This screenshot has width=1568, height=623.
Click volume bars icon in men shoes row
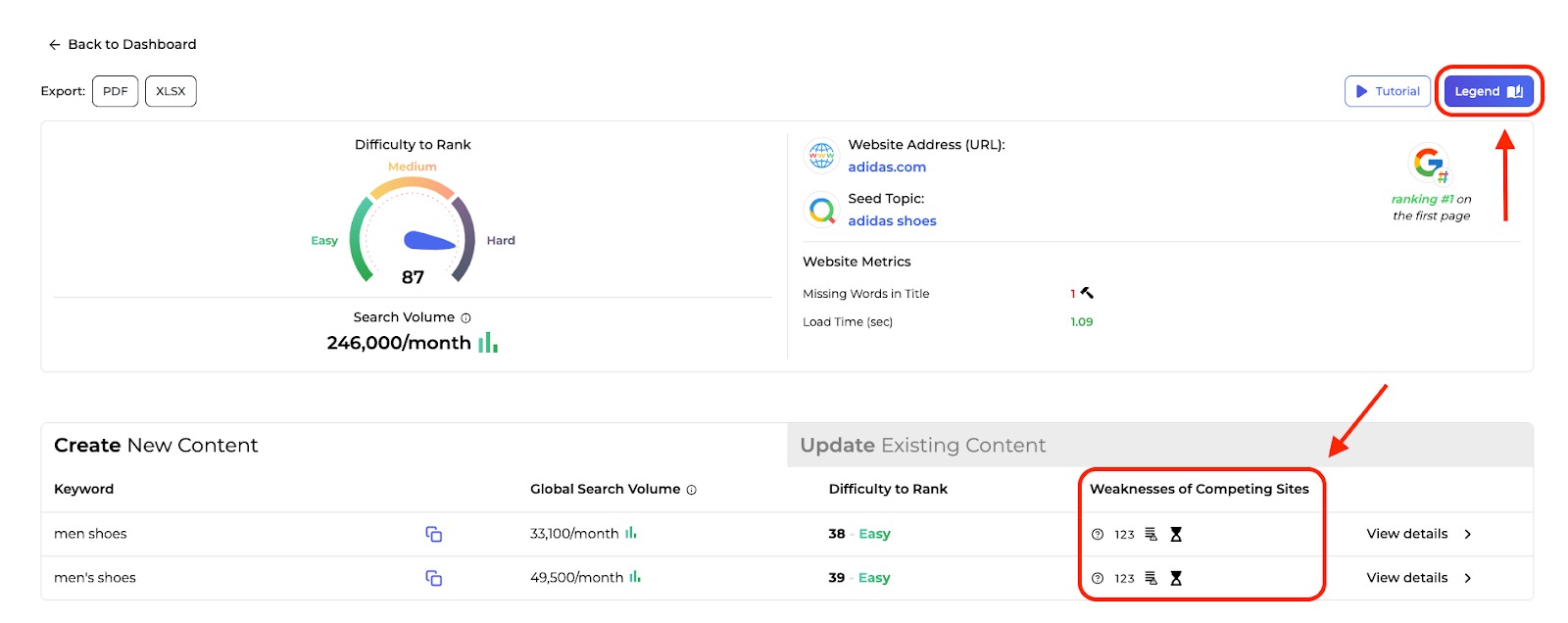click(631, 533)
